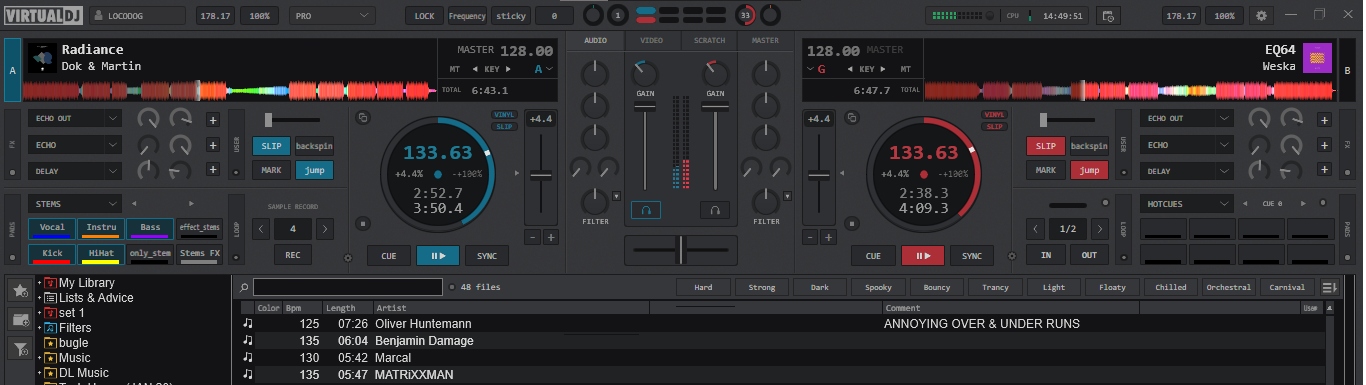Click the right mixer headphone cue icon
This screenshot has width=1366, height=385.
714,210
